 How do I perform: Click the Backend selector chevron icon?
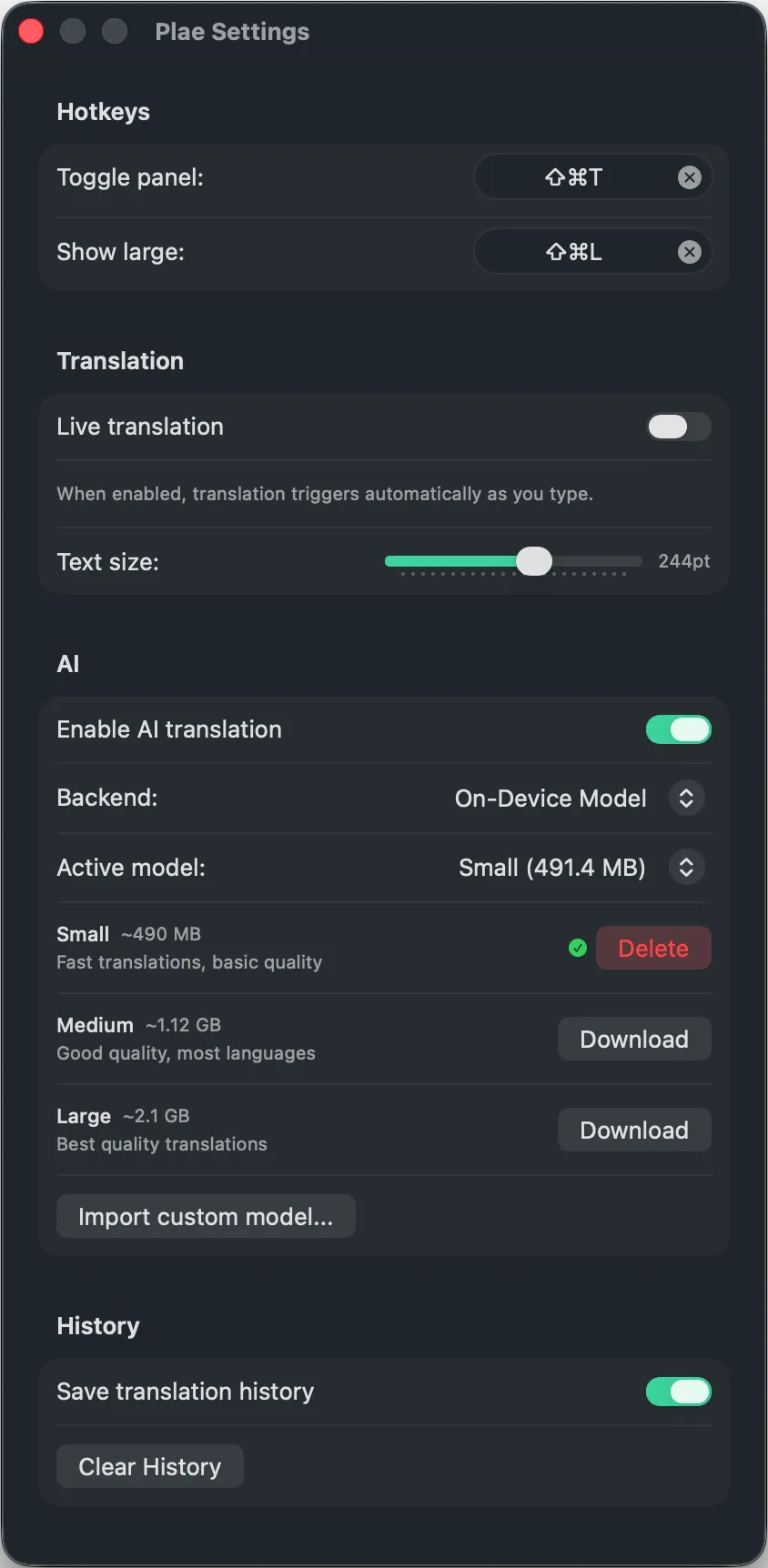(686, 798)
